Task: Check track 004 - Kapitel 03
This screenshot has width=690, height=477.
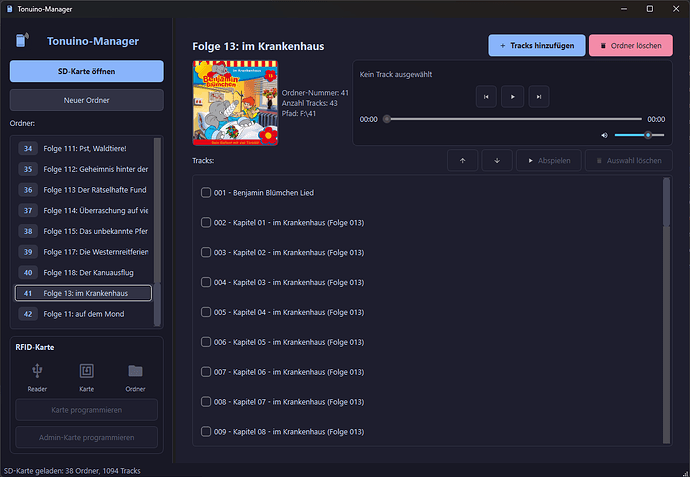Action: point(206,282)
